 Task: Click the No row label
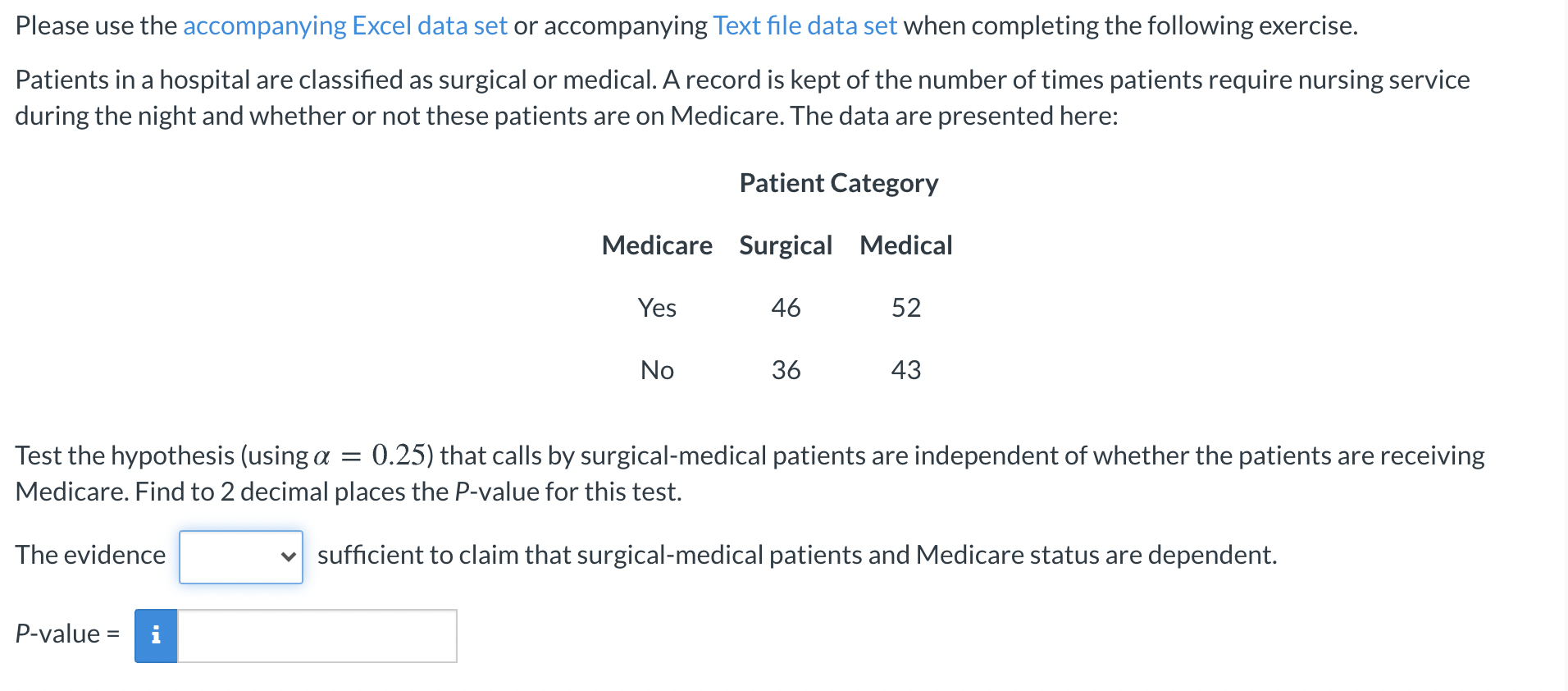pyautogui.click(x=657, y=370)
